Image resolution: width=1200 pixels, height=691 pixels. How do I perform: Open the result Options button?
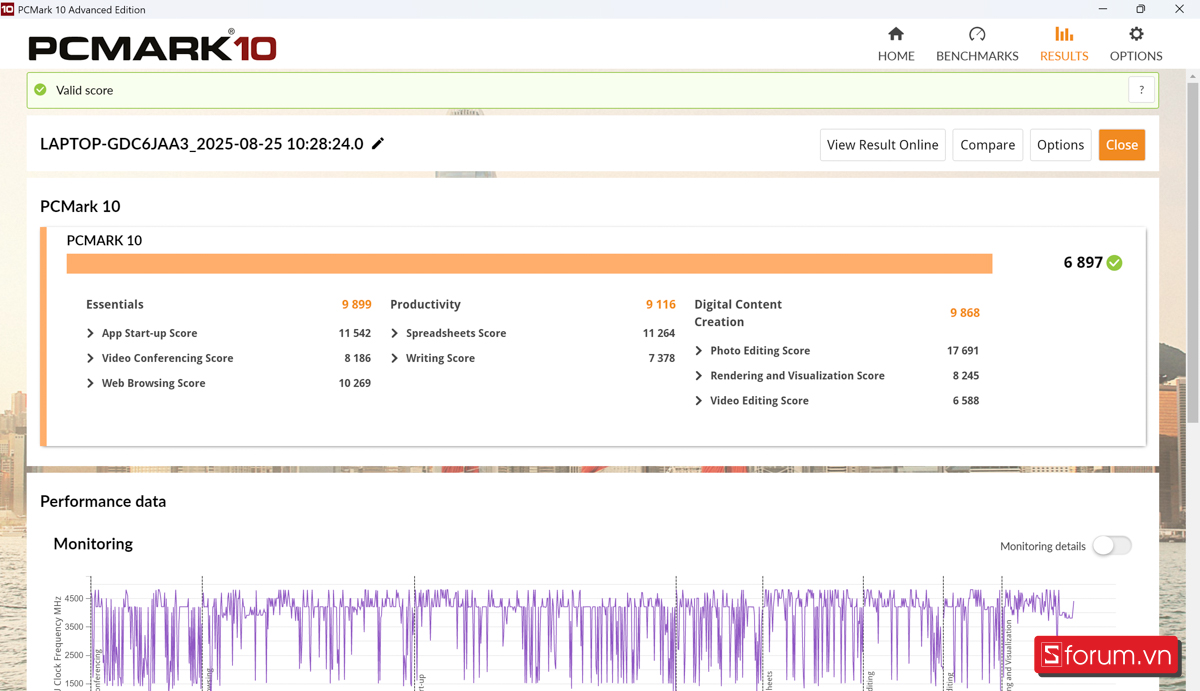[1060, 145]
